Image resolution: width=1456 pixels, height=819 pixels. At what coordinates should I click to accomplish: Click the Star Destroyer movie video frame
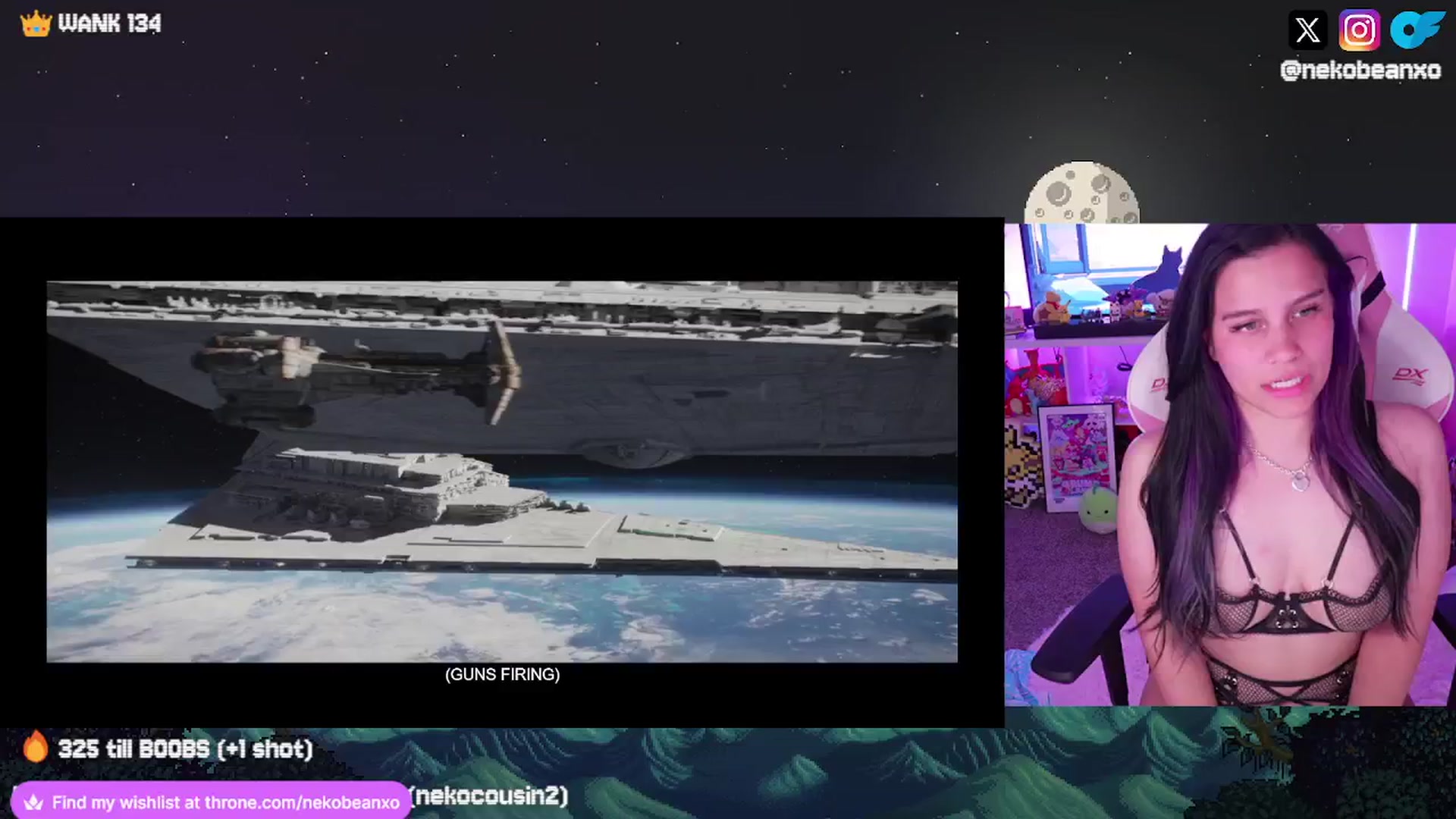pos(502,472)
